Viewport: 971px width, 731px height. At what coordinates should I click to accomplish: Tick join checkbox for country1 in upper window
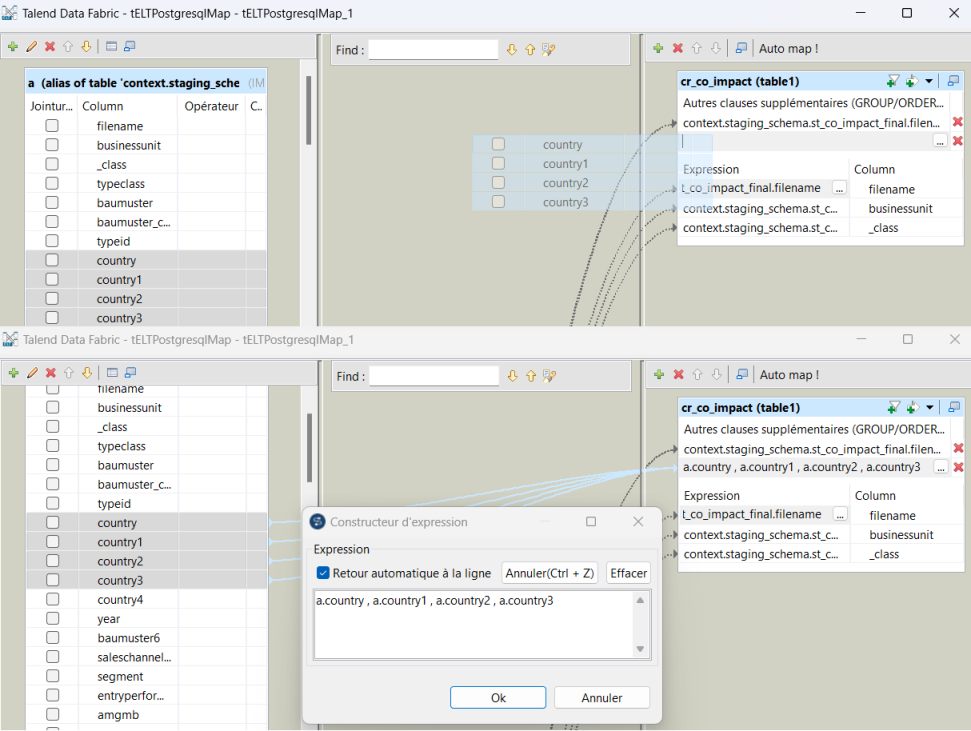(x=52, y=279)
